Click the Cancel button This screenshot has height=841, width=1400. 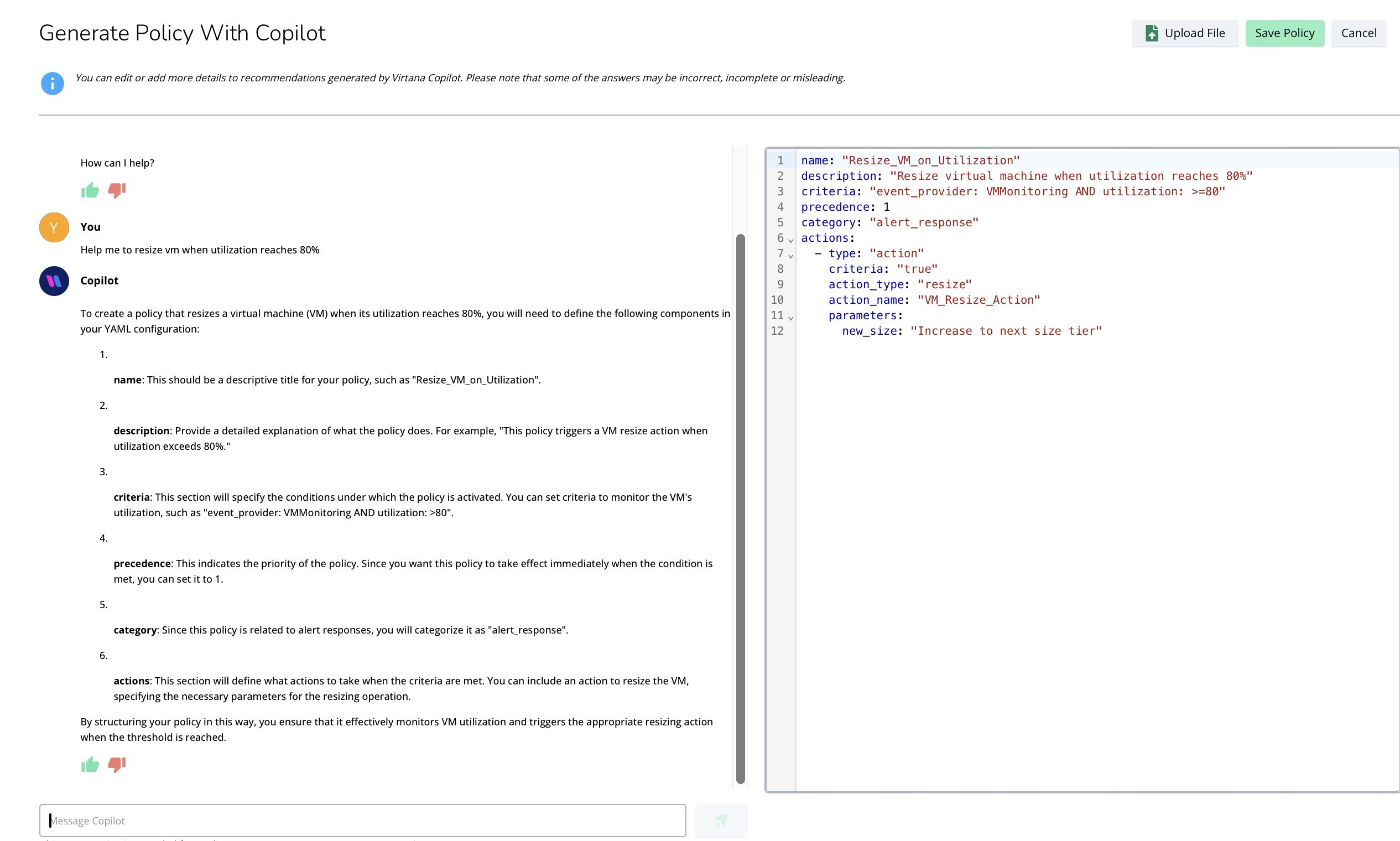1359,32
